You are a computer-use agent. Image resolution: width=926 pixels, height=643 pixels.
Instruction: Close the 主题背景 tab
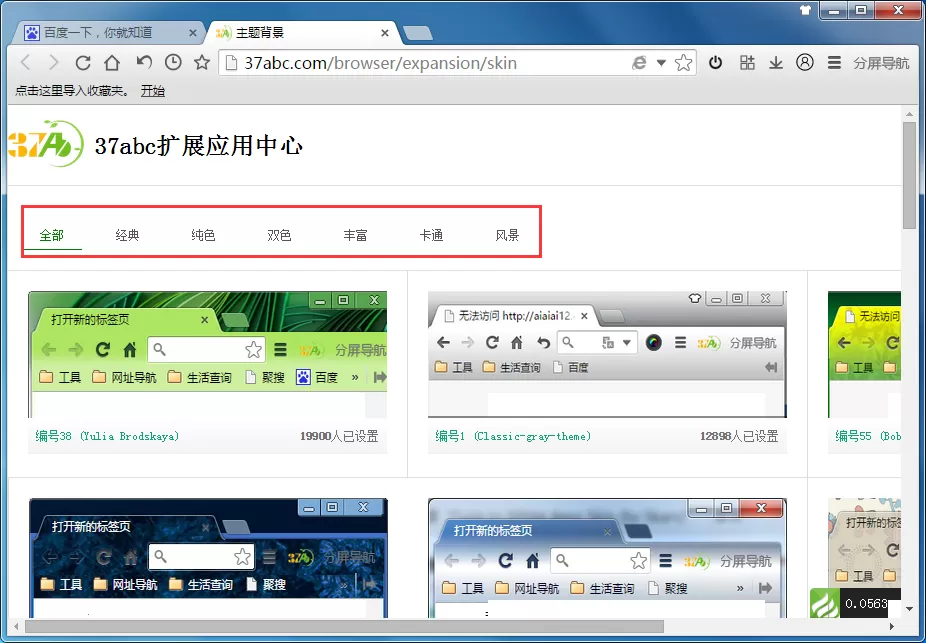(x=384, y=33)
